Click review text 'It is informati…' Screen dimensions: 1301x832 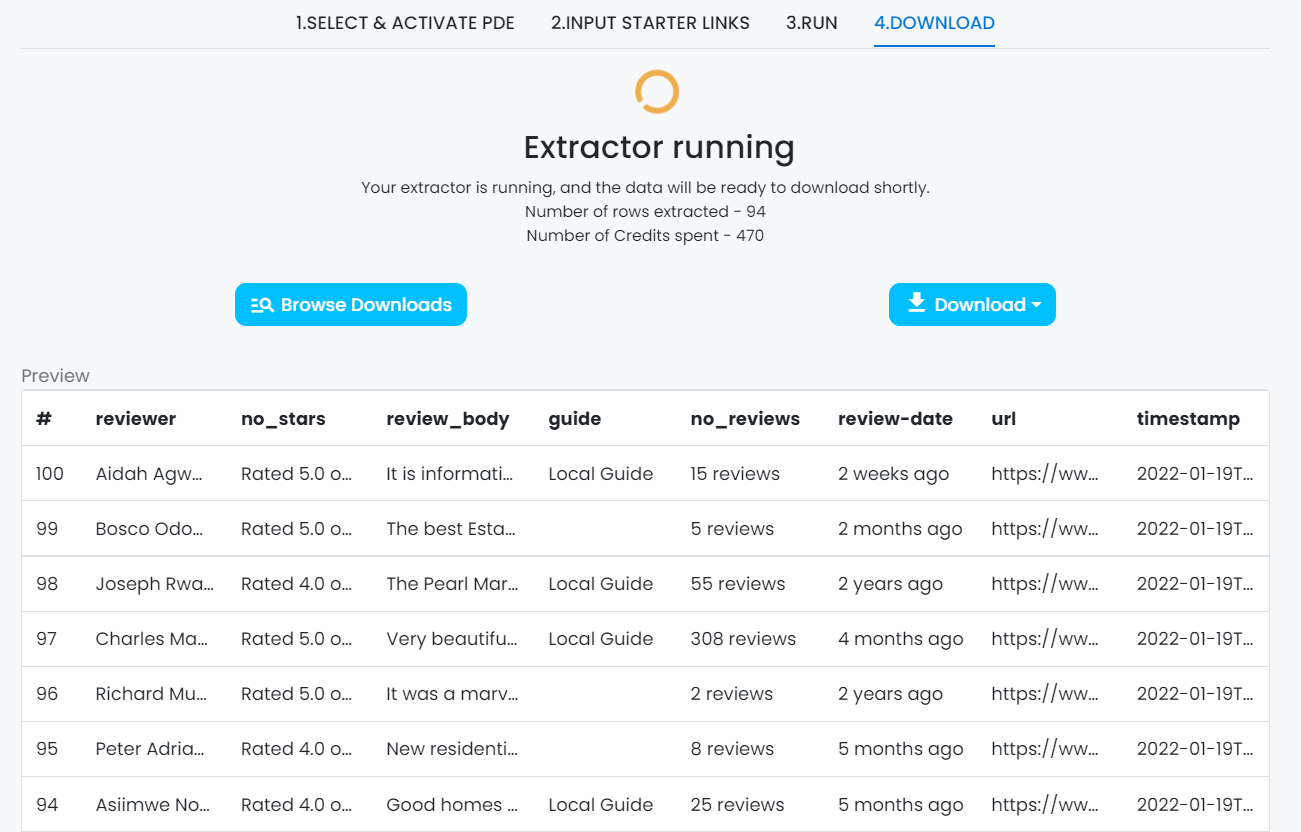tap(451, 474)
